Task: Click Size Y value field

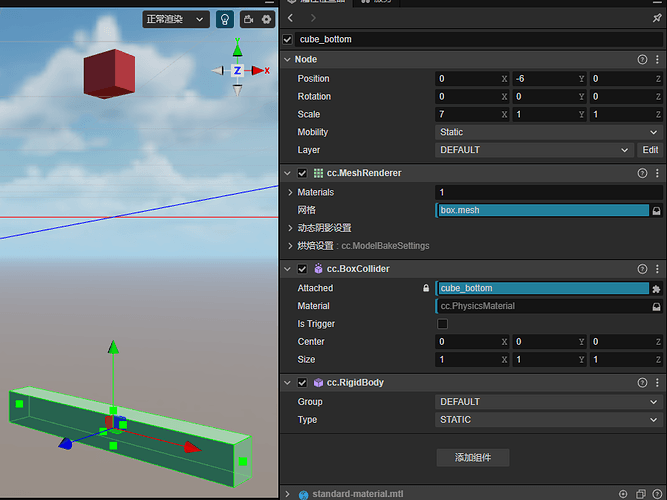Action: [549, 360]
